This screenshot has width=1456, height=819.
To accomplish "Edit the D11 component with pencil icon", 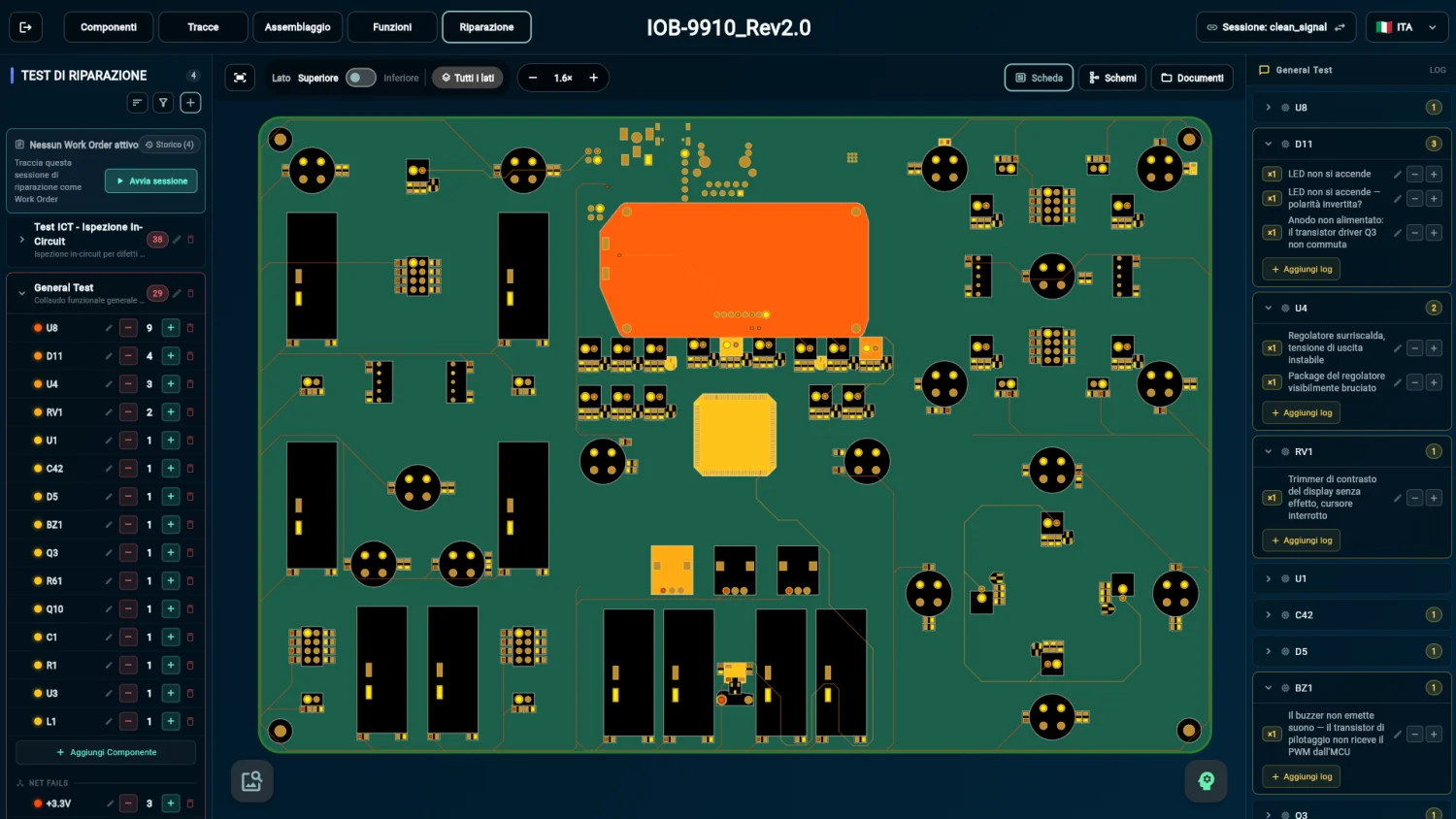I will 109,356.
